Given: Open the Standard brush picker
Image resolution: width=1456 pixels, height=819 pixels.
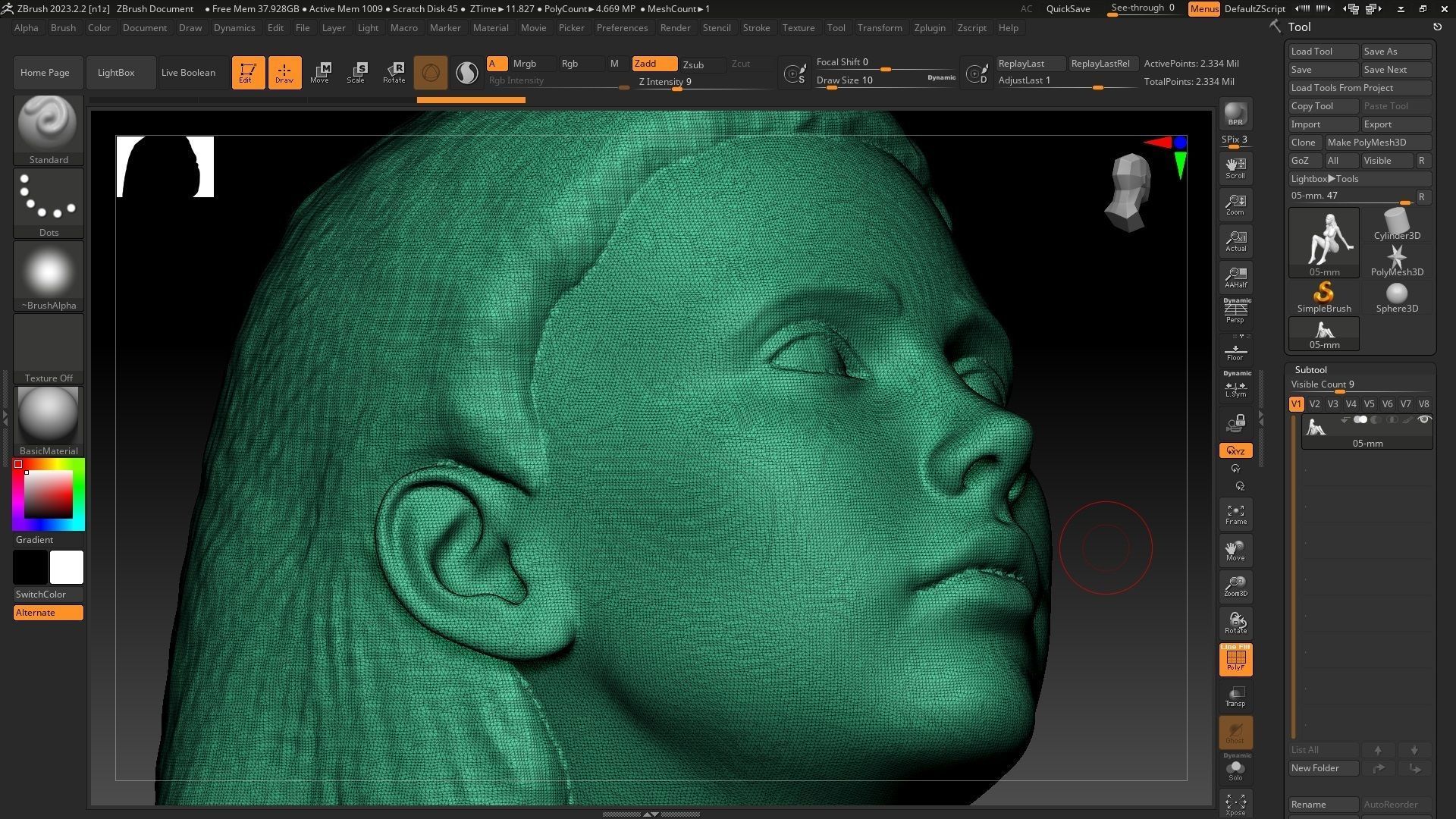Looking at the screenshot, I should pyautogui.click(x=49, y=130).
